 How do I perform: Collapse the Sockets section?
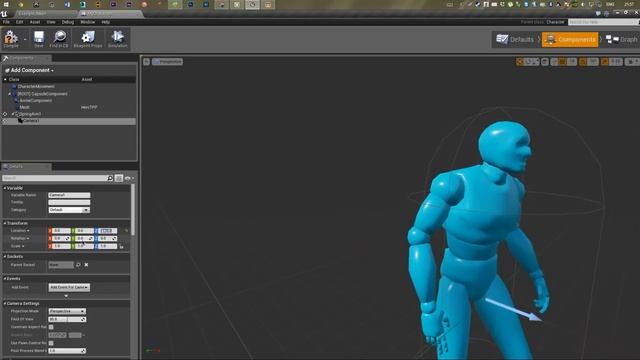[x=5, y=257]
